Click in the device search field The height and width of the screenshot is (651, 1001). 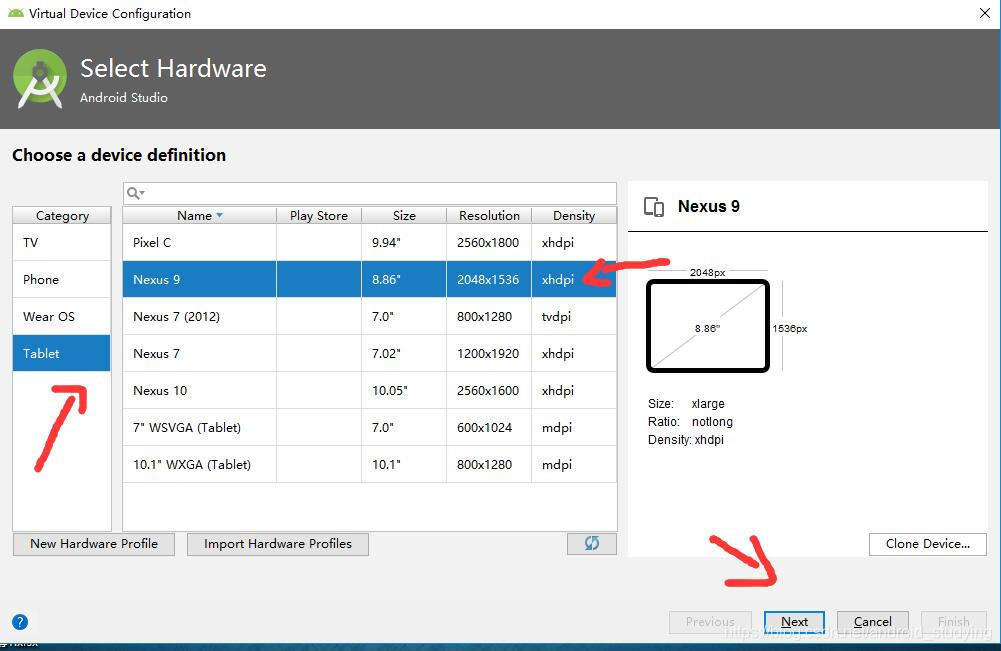click(x=370, y=193)
